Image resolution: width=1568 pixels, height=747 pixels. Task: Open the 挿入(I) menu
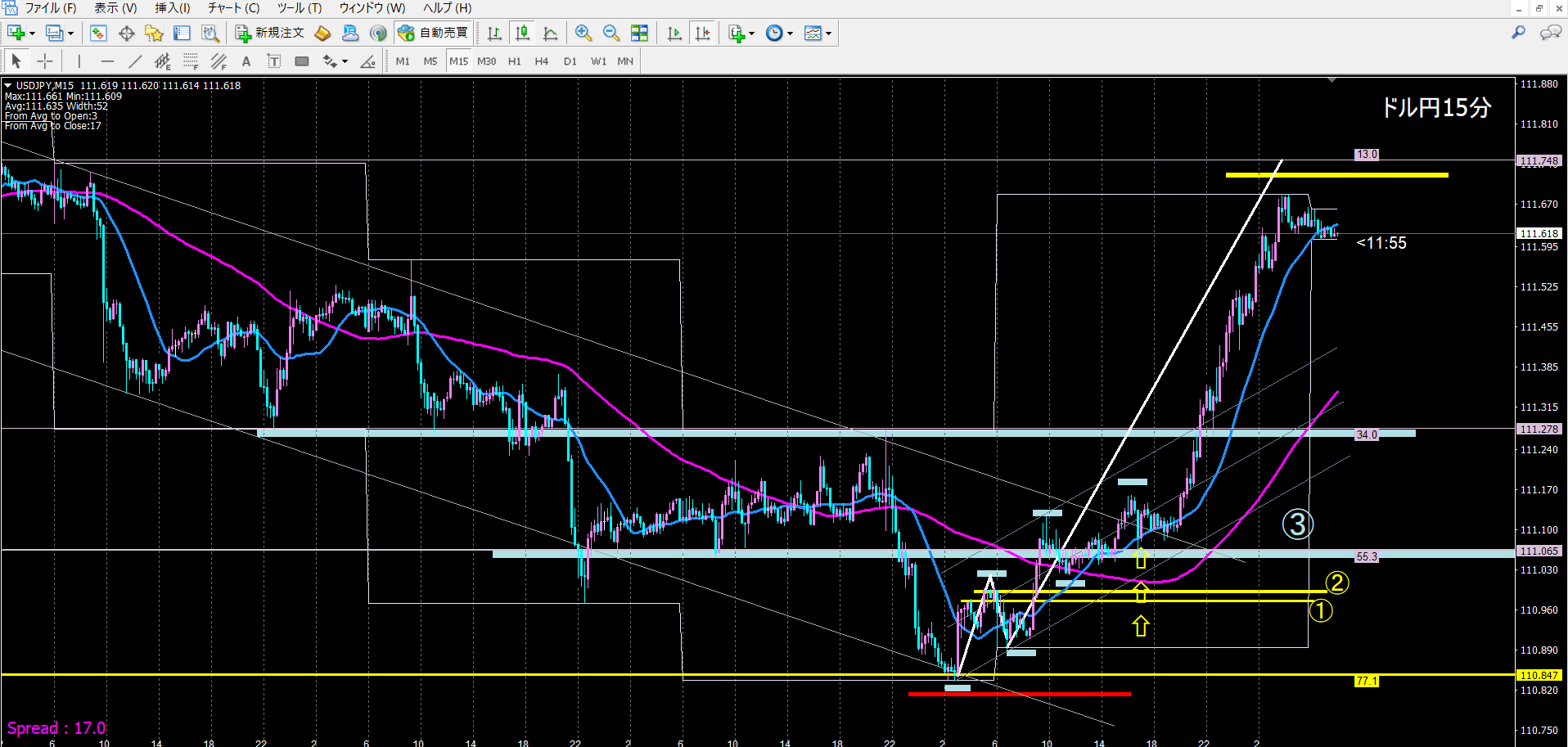click(x=172, y=8)
